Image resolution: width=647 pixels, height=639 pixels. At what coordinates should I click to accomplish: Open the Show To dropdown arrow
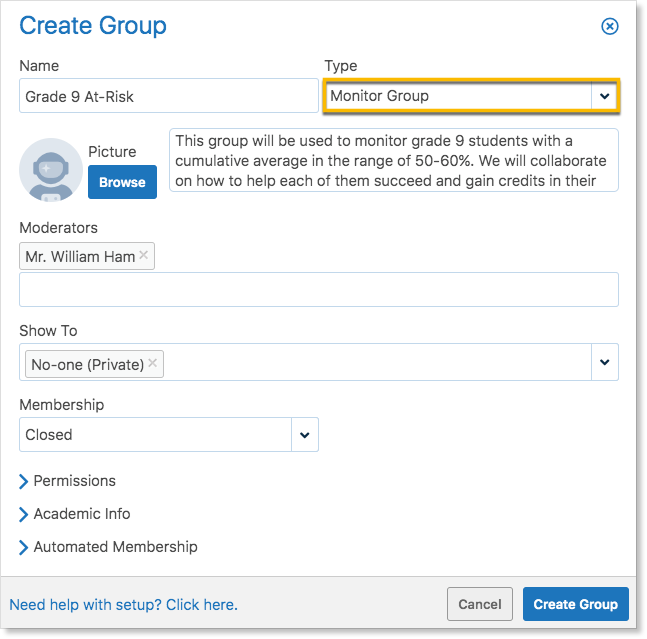pos(604,362)
